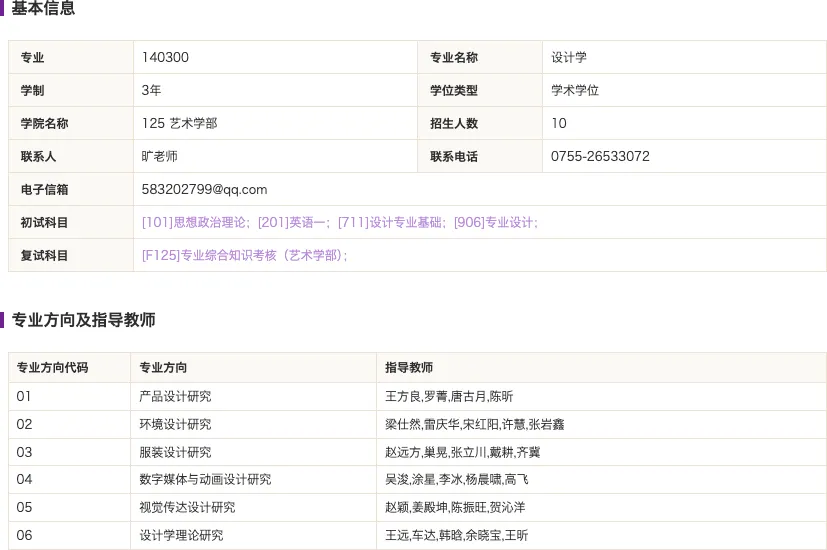Open the [101]思想政治理论 subject link
Screen dimensions: 827x550
click(x=196, y=223)
